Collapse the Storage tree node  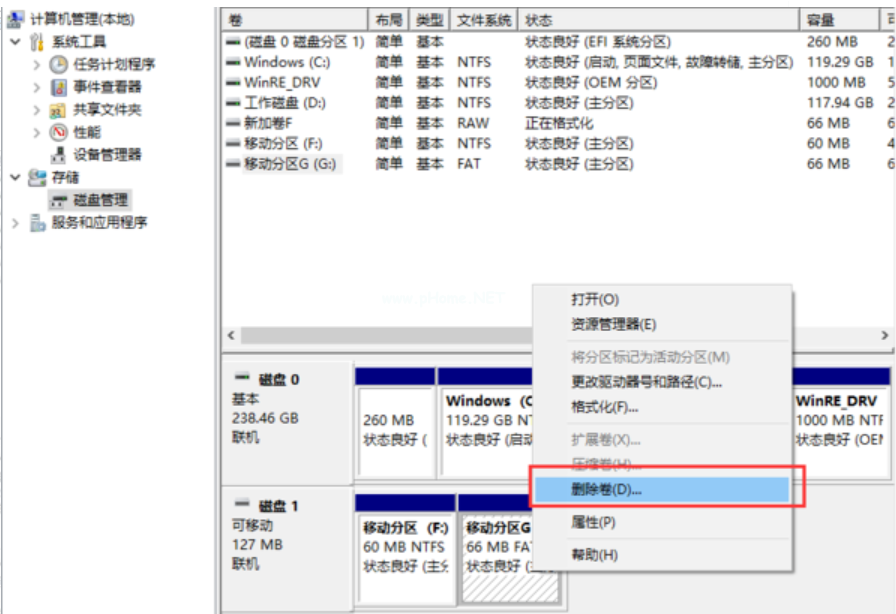click(15, 178)
